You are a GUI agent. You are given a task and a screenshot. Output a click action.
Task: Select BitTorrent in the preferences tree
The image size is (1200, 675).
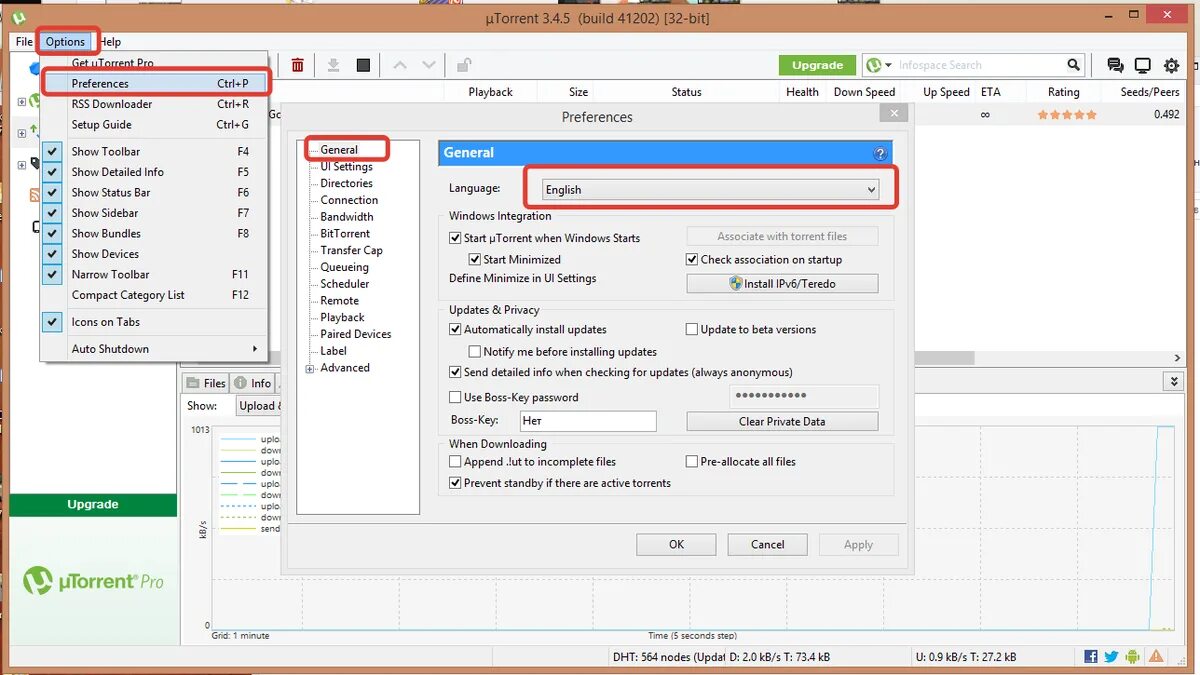coord(345,234)
